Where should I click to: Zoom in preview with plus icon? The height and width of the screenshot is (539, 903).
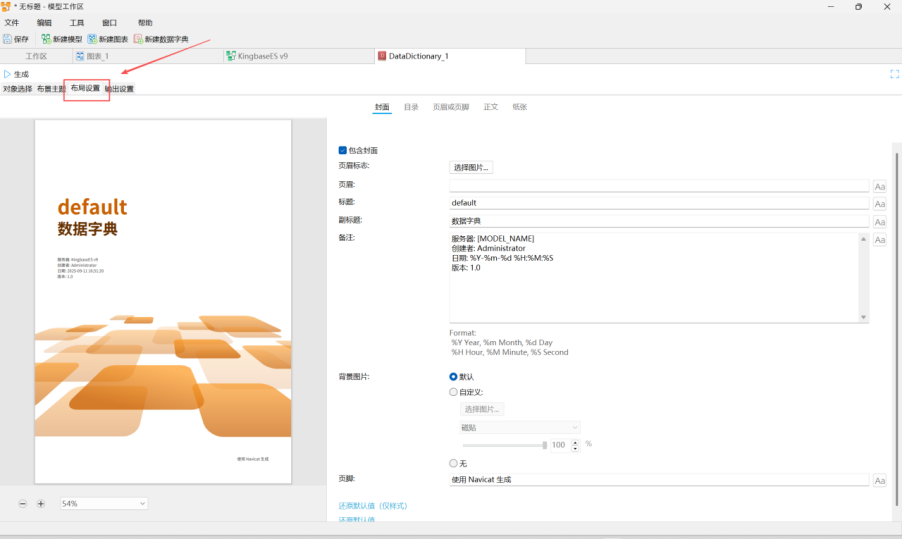click(41, 503)
